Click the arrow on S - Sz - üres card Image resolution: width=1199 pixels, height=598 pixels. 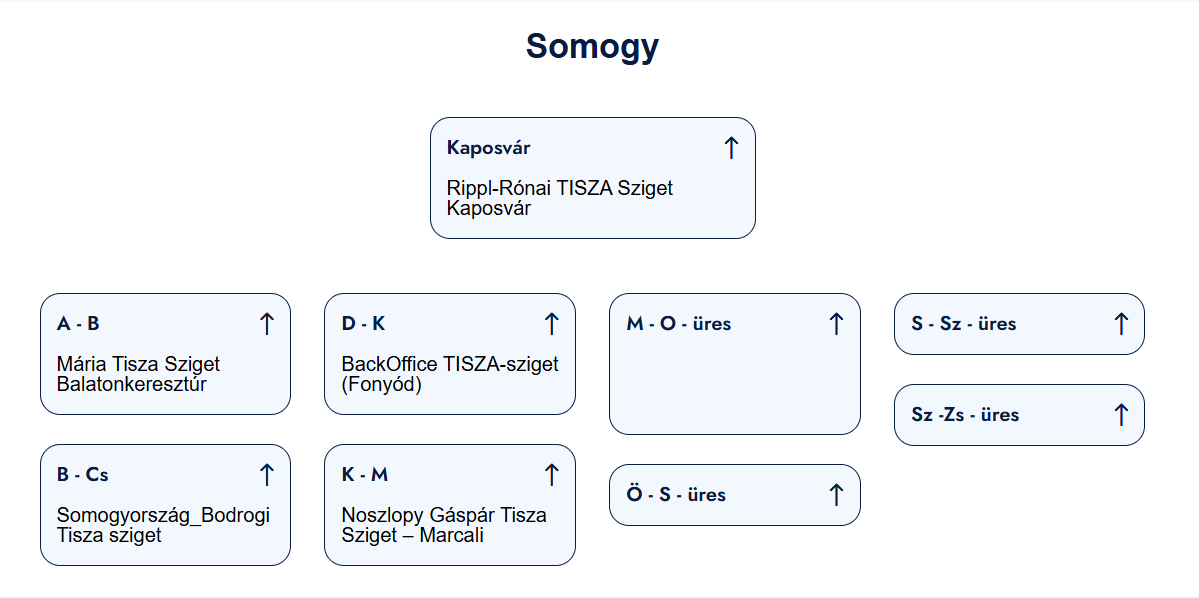(x=1121, y=324)
